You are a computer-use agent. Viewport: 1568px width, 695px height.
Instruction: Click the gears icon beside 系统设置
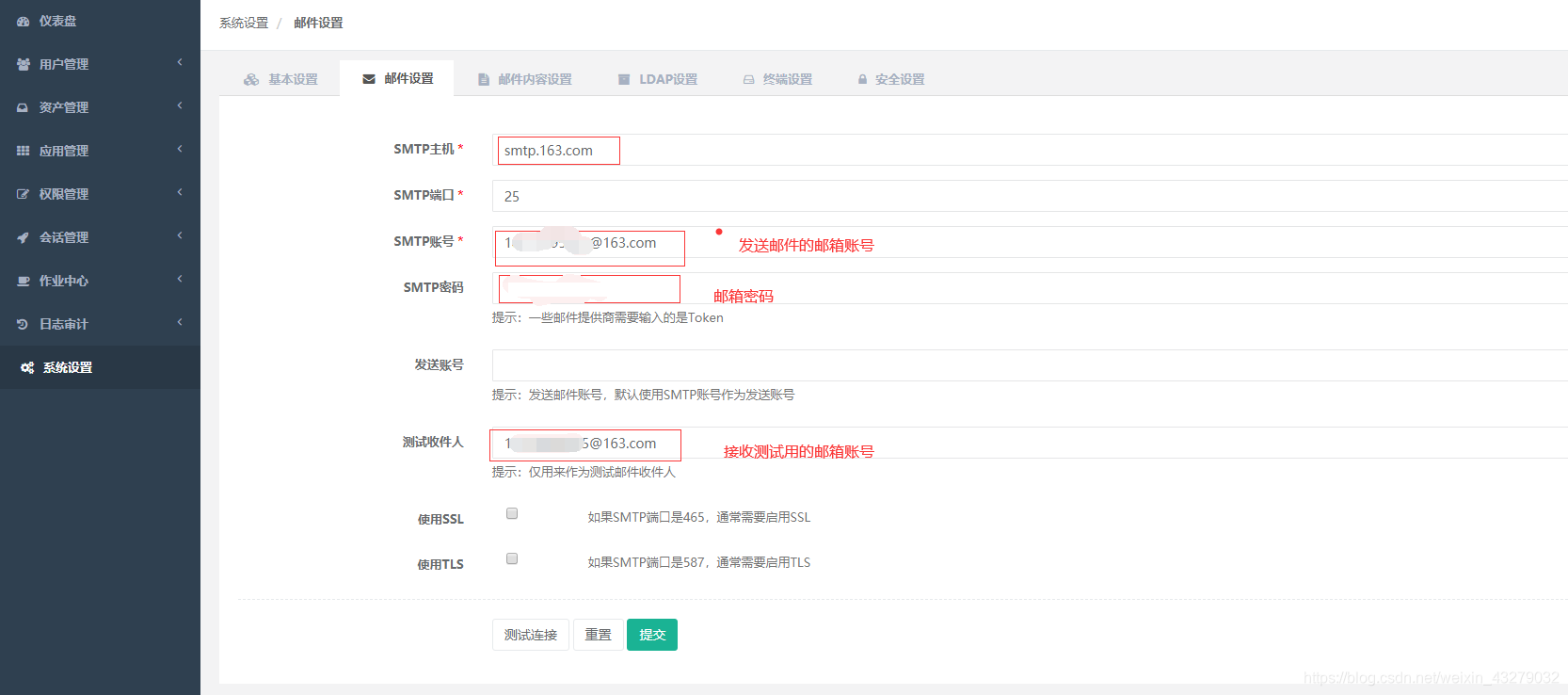click(x=27, y=368)
